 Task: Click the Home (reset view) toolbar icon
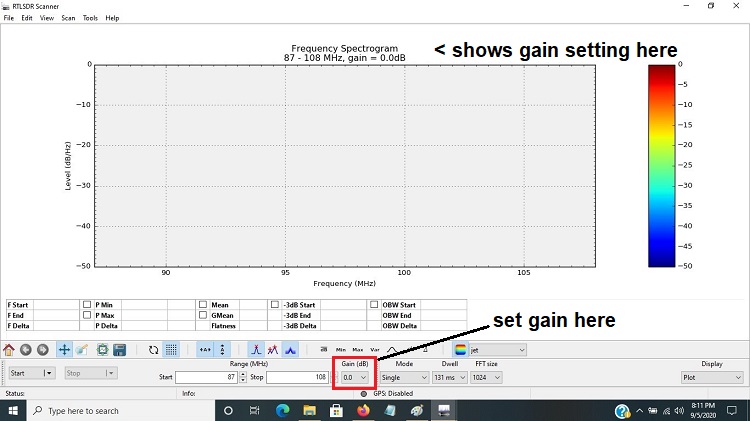point(9,350)
